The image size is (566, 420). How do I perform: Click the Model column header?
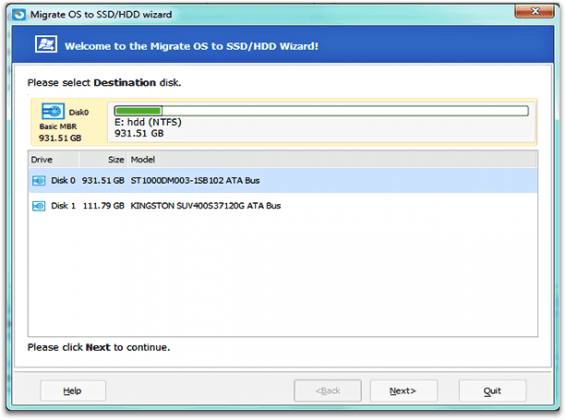(332, 159)
